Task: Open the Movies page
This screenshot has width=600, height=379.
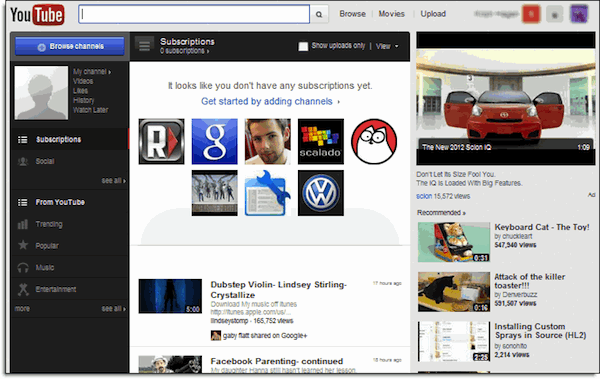Action: (x=391, y=14)
